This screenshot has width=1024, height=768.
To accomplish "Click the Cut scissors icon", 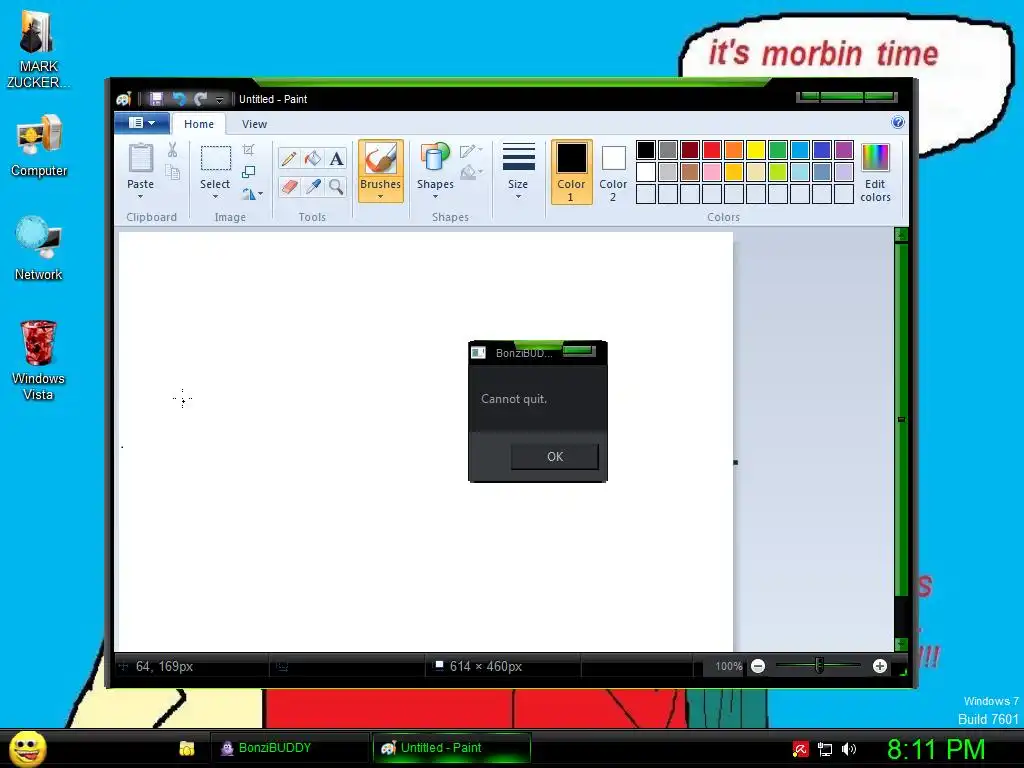I will point(172,150).
